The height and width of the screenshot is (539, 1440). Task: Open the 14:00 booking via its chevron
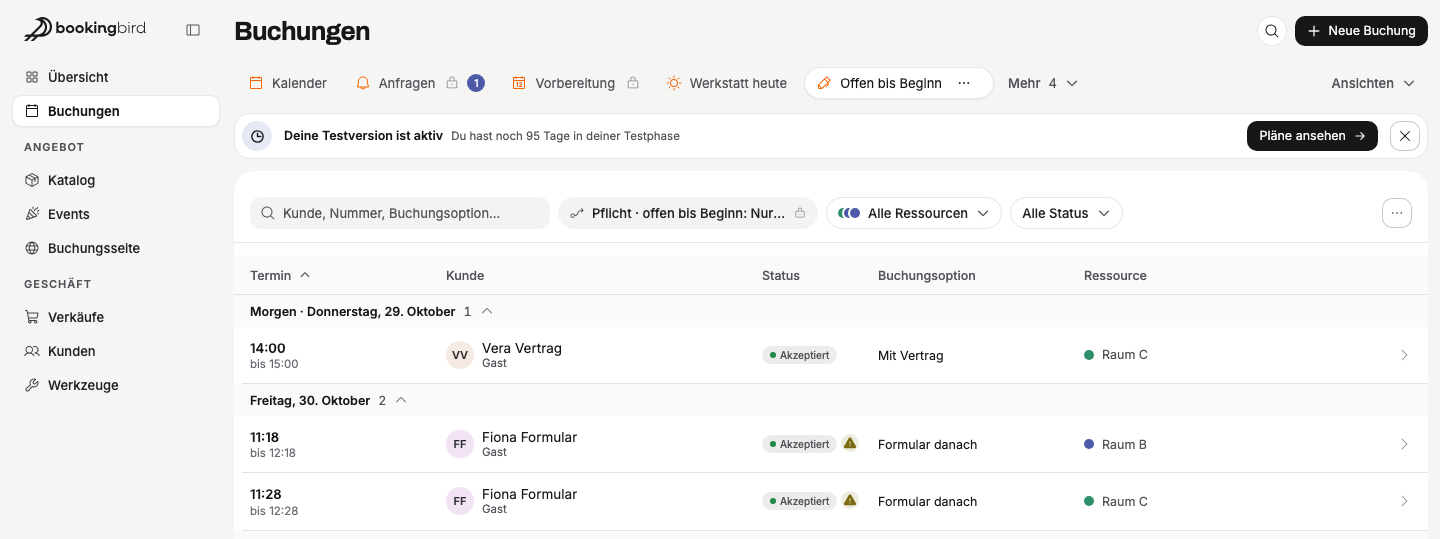pos(1404,355)
